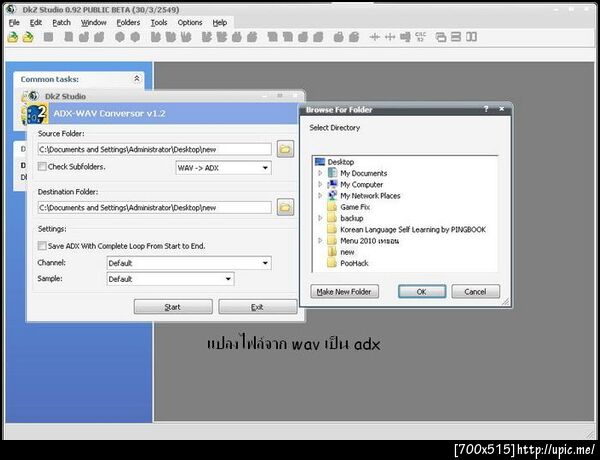Click the help question mark in Browse For Folder
Viewport: 600px width, 460px height.
[486, 109]
